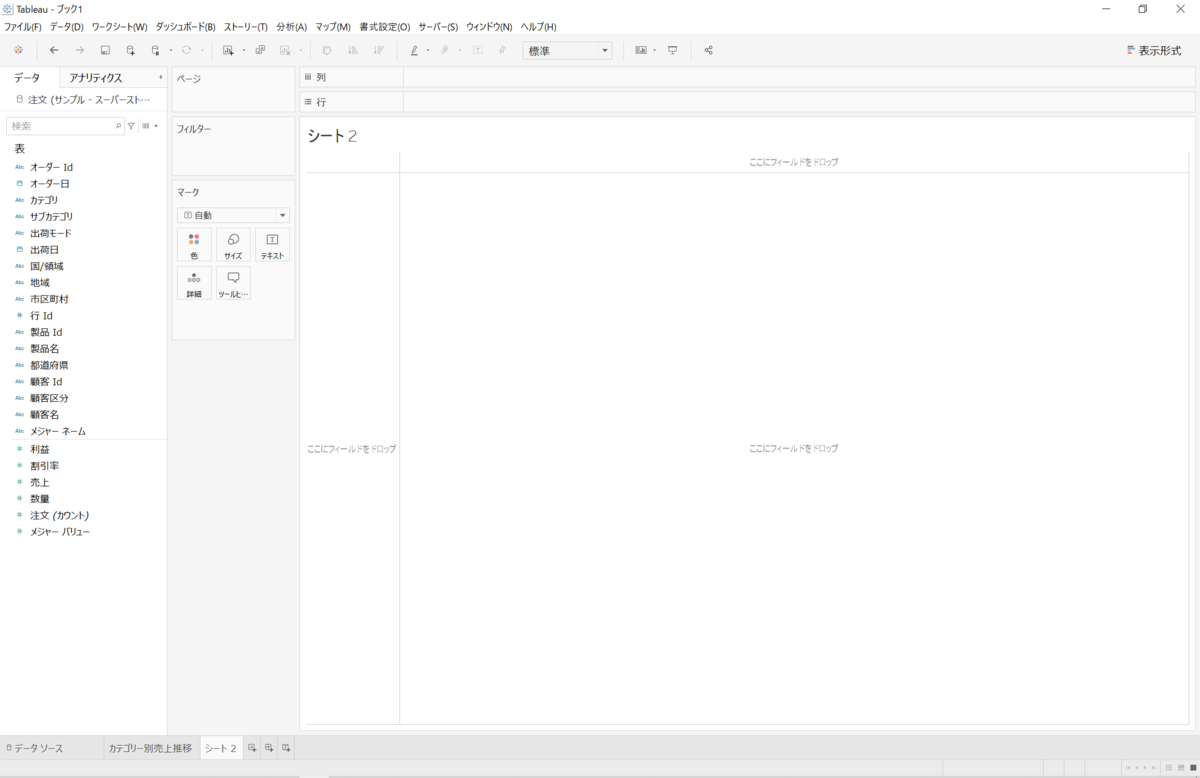Click the New dashboard icon in bottom tabs
Viewport: 1200px width, 778px height.
click(269, 748)
